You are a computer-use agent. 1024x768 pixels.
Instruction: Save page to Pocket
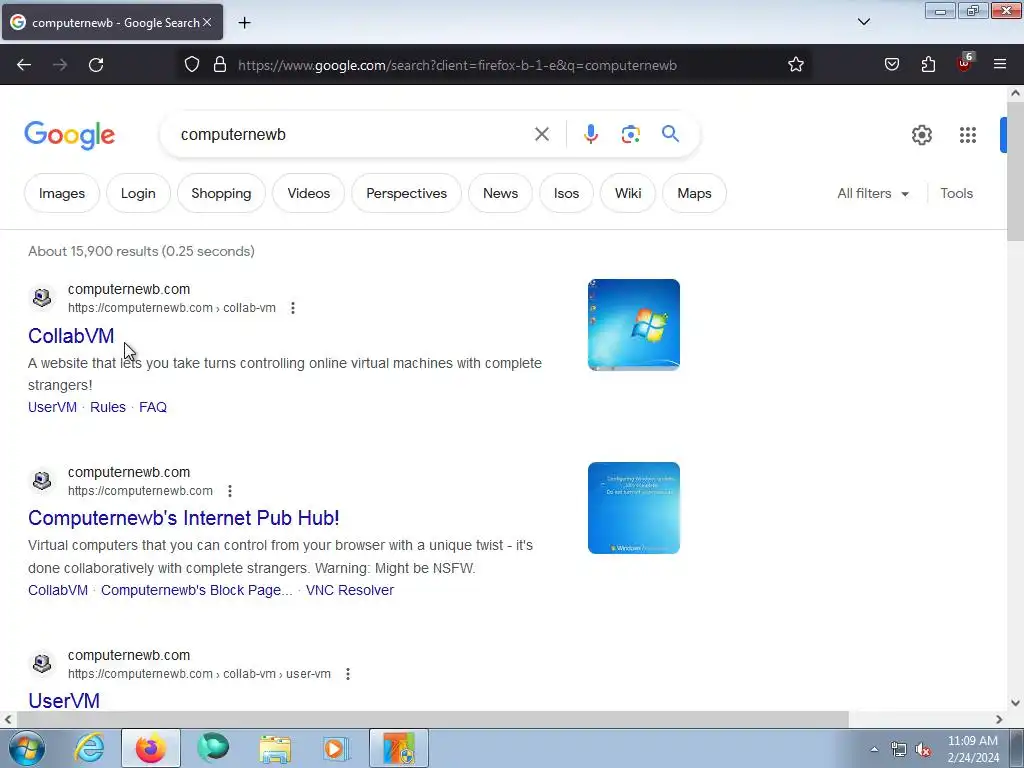coord(892,65)
